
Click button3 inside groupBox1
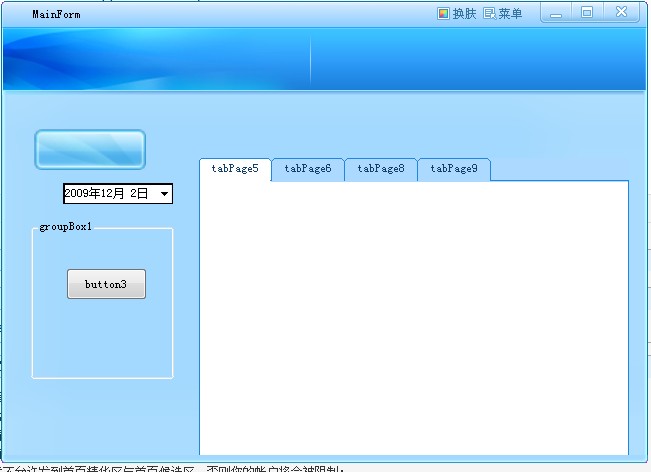pos(106,284)
